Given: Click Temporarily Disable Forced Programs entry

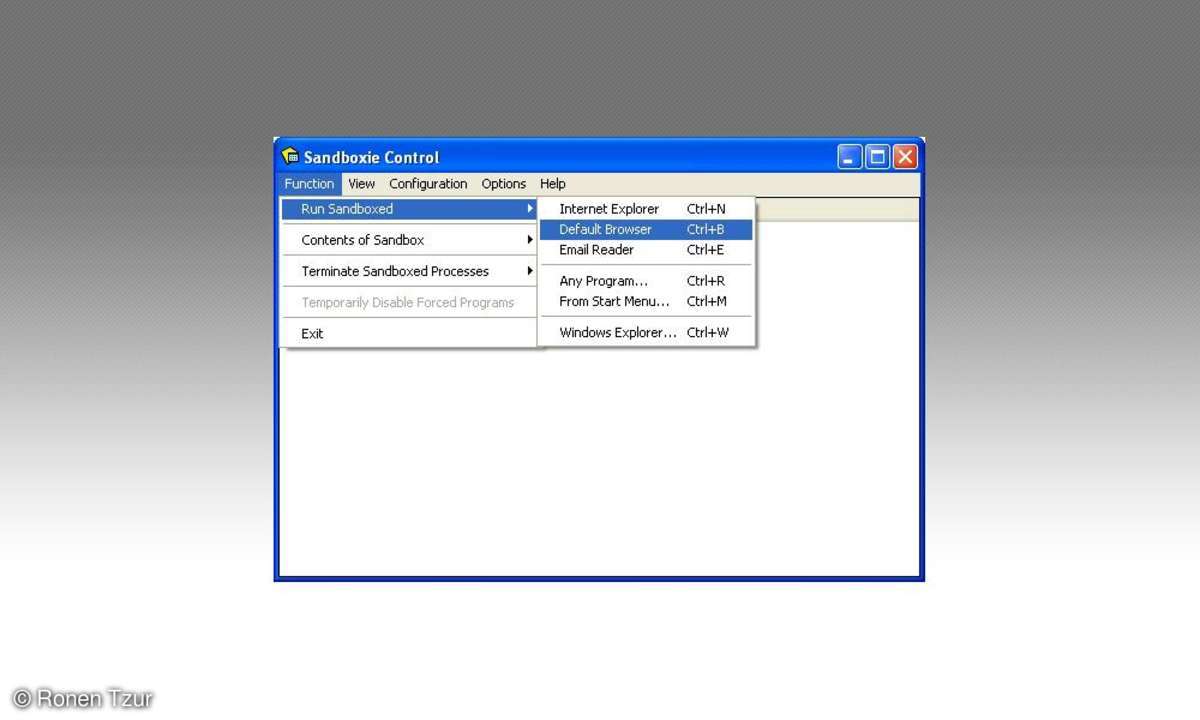Looking at the screenshot, I should [x=409, y=302].
